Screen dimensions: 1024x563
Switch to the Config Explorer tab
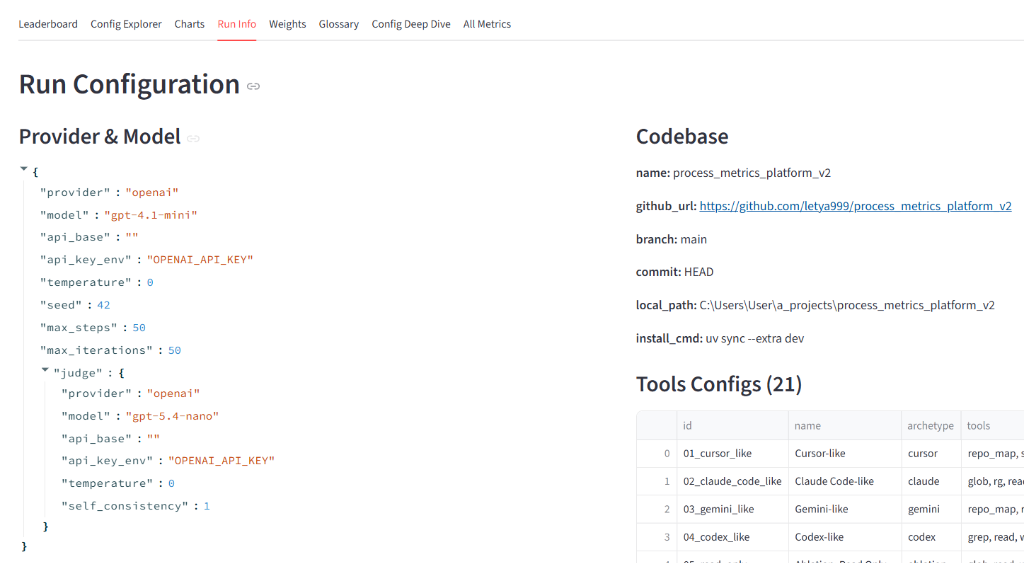click(x=126, y=24)
